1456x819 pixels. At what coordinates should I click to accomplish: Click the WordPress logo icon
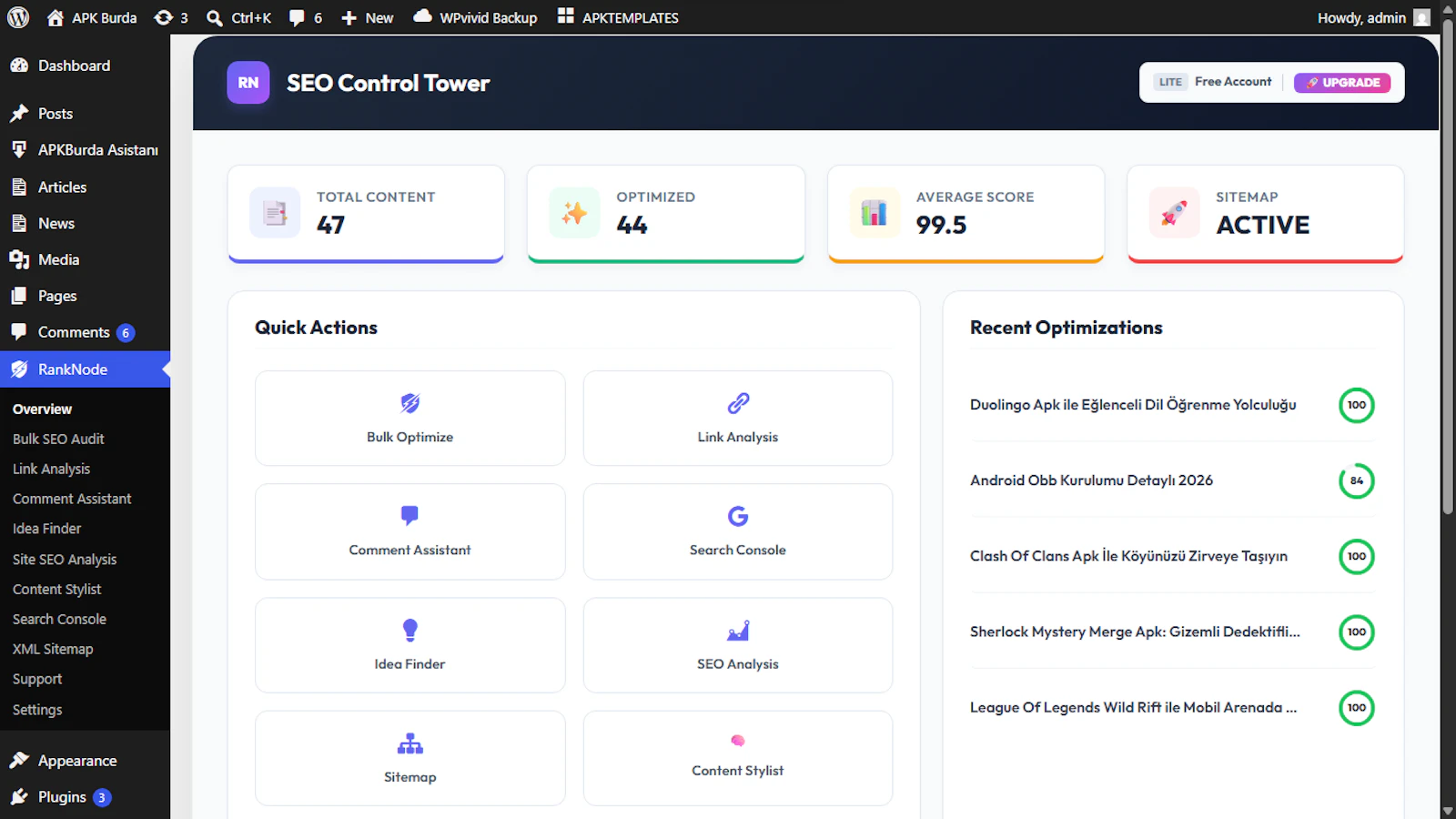pos(18,17)
